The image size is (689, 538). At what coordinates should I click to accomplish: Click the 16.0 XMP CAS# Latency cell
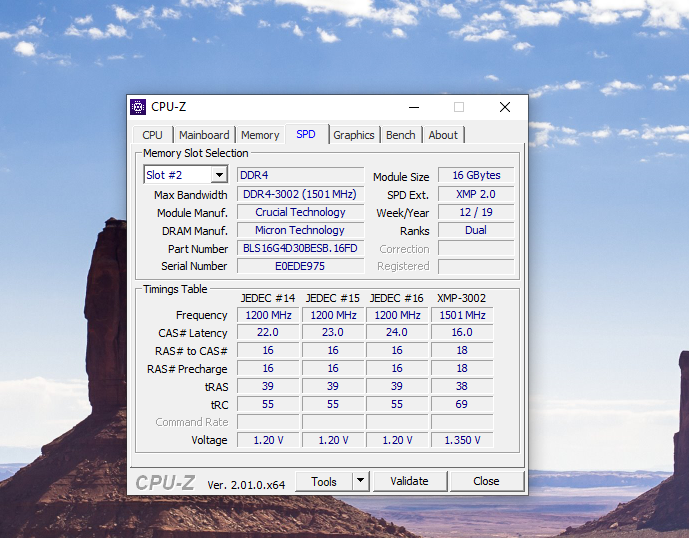click(x=462, y=332)
